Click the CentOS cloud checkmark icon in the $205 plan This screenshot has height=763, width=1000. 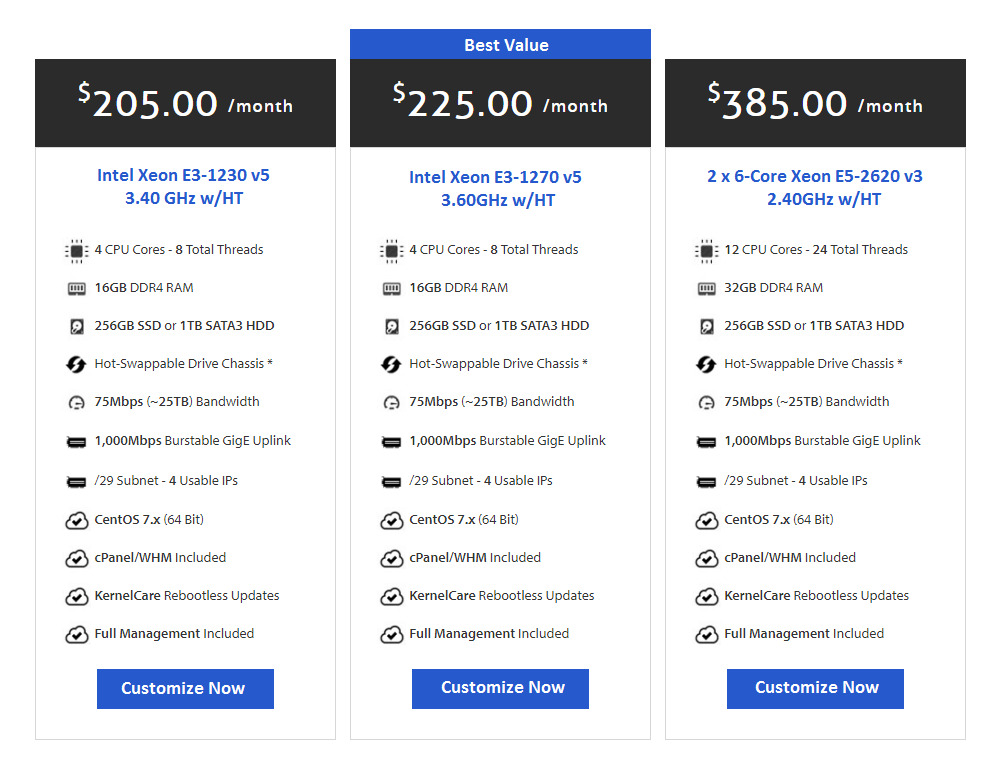point(77,520)
